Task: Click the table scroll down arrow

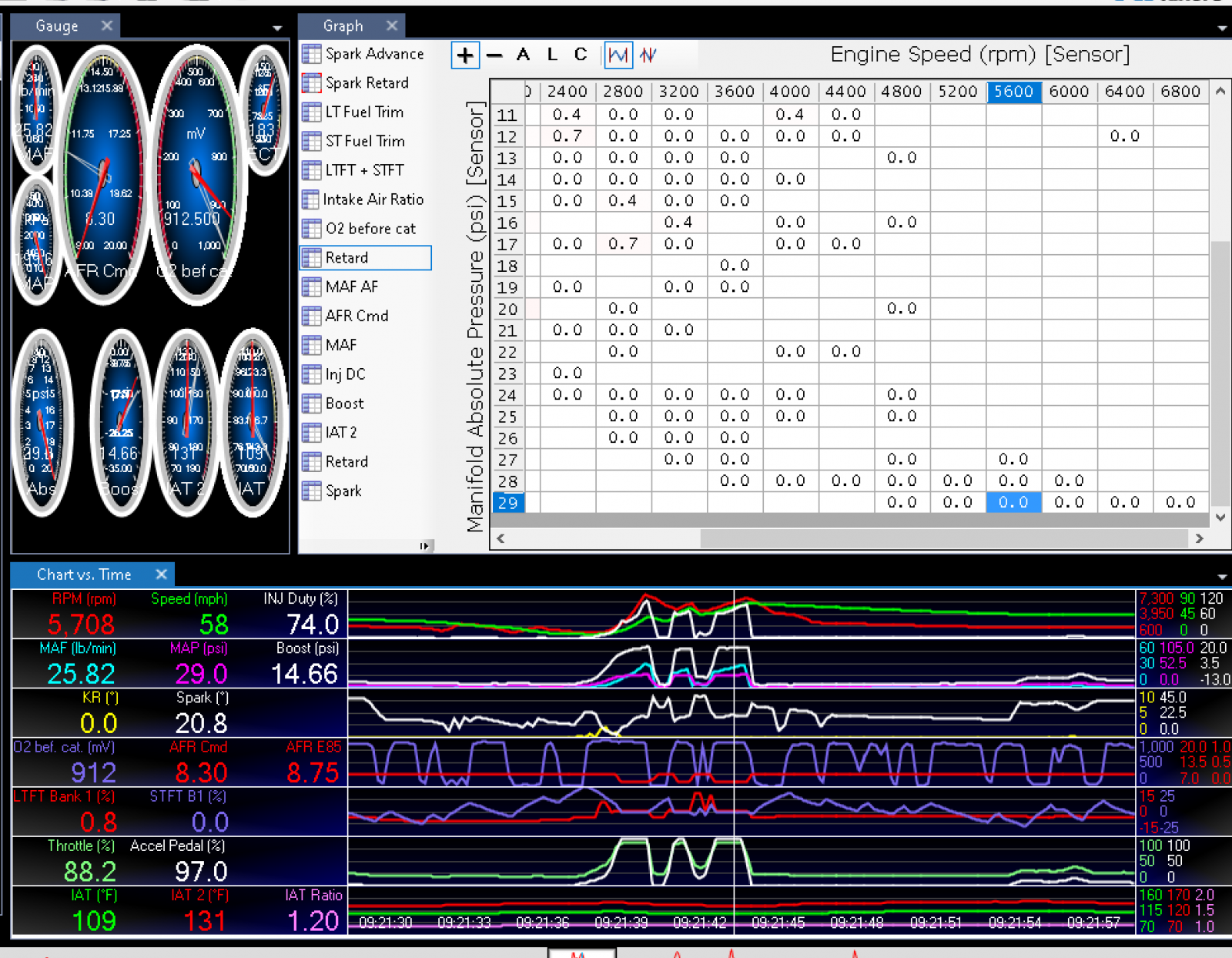Action: tap(1220, 518)
